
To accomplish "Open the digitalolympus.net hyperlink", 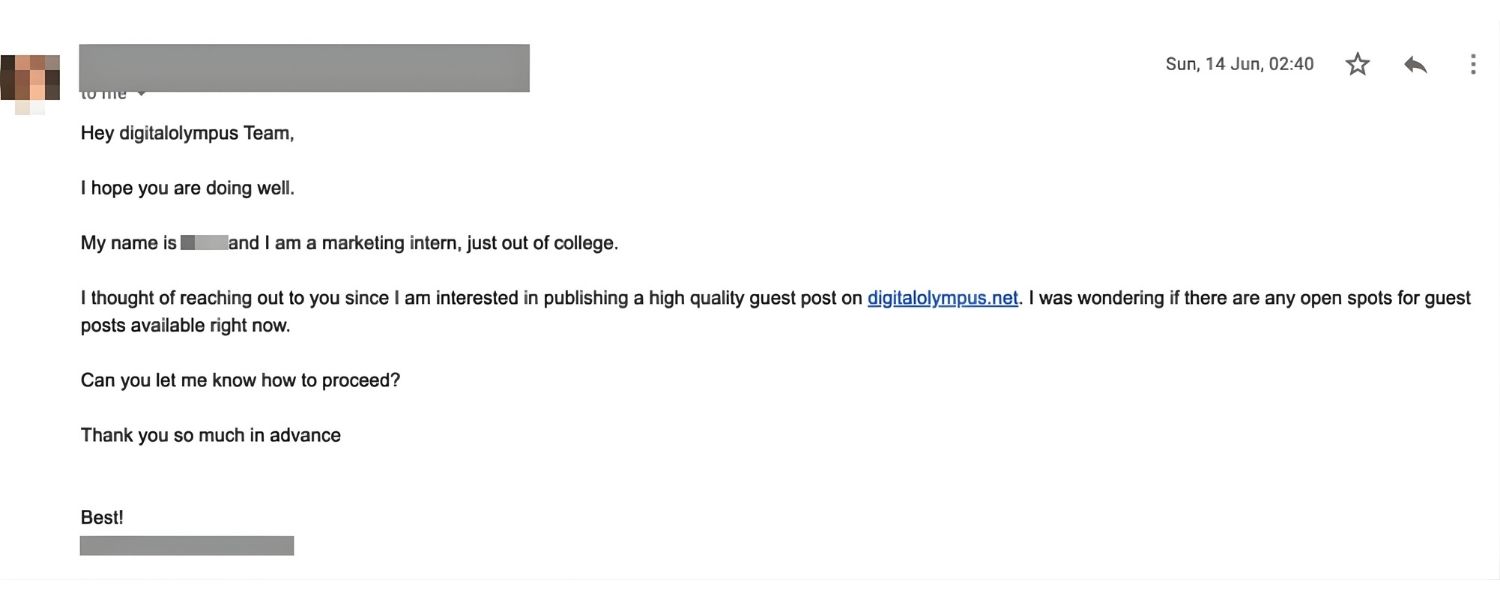I will click(941, 297).
